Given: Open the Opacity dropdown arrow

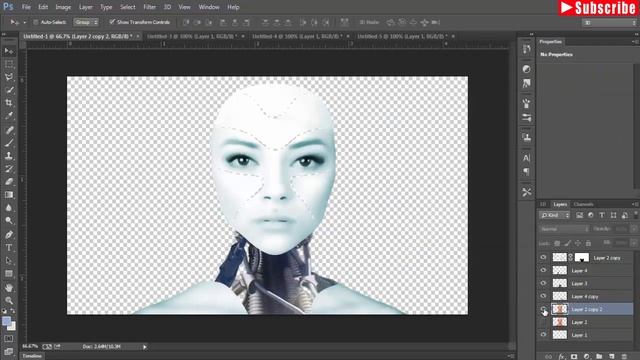Looking at the screenshot, I should pyautogui.click(x=634, y=229).
